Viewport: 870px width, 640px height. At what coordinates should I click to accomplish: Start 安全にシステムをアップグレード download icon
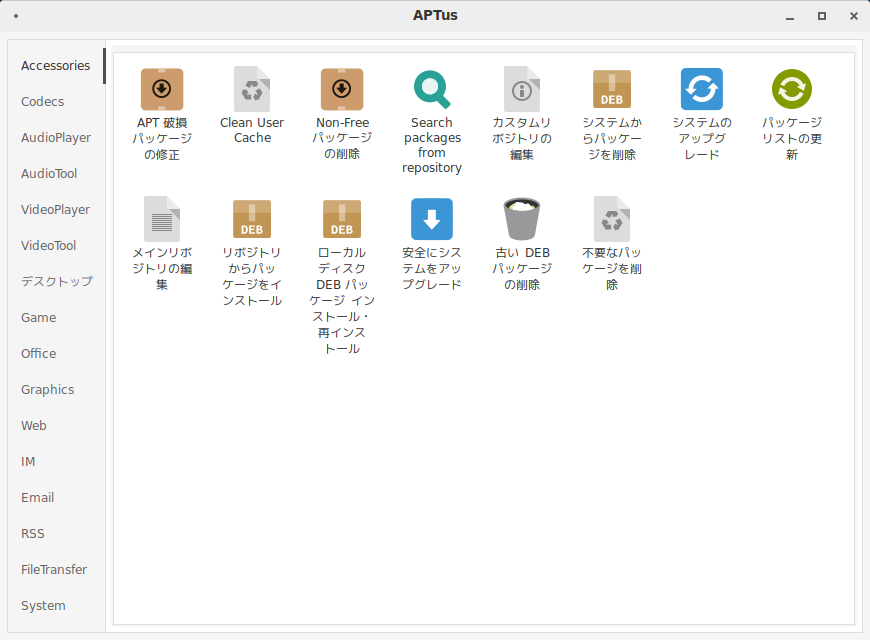coord(432,219)
